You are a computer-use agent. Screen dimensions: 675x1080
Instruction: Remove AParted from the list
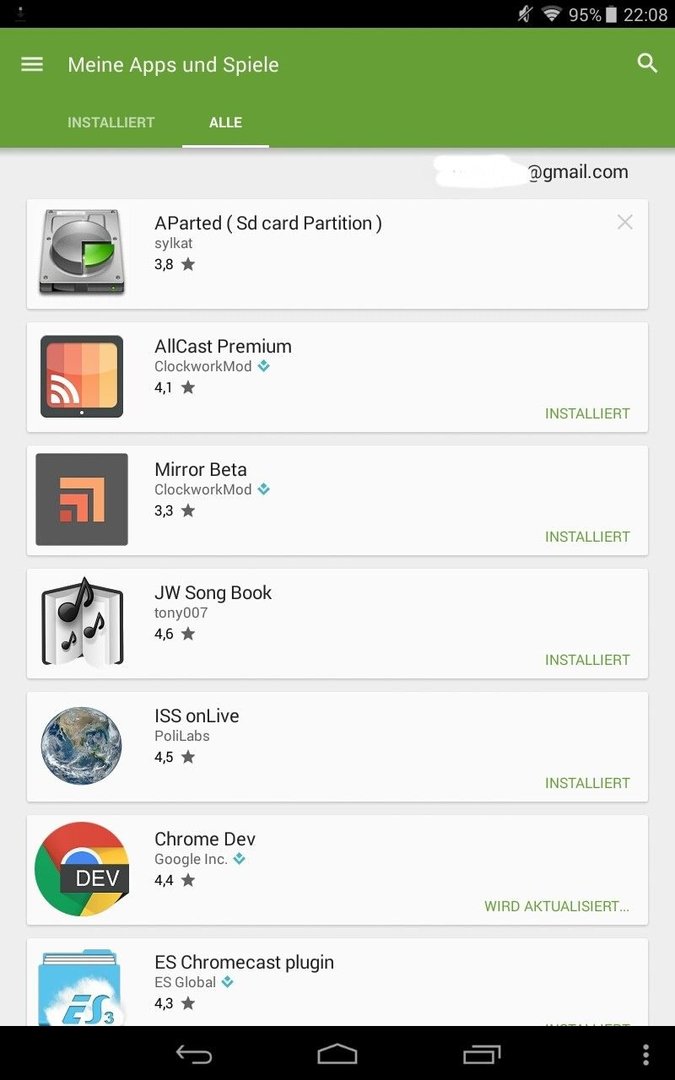coord(625,222)
